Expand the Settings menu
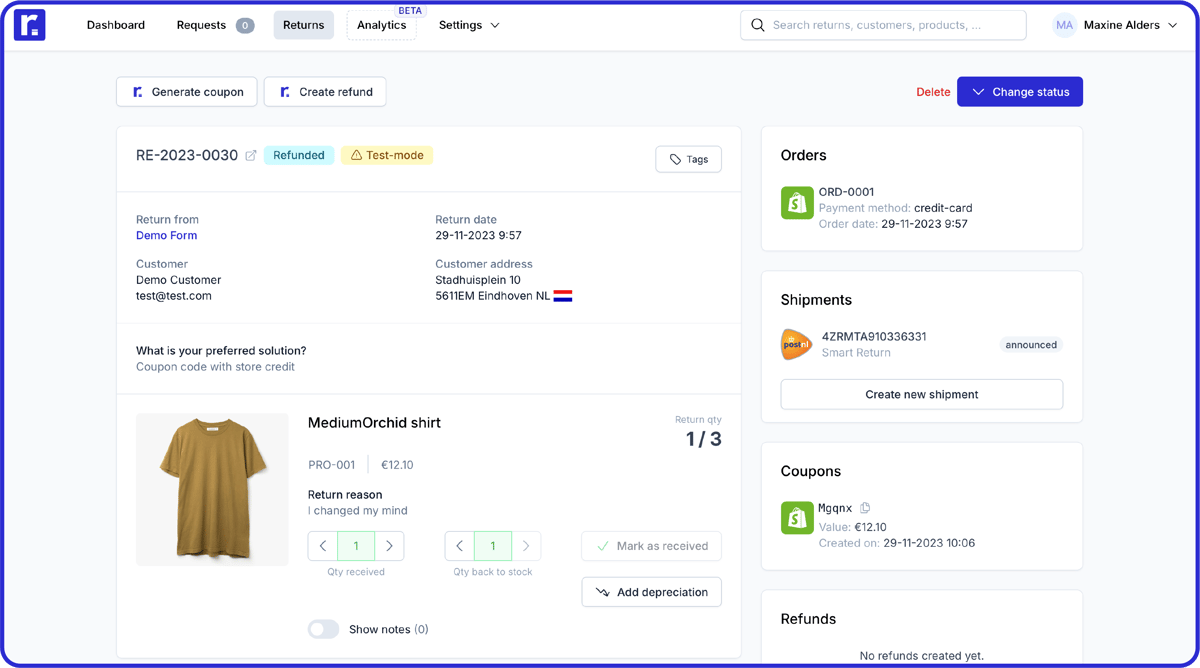 point(468,25)
